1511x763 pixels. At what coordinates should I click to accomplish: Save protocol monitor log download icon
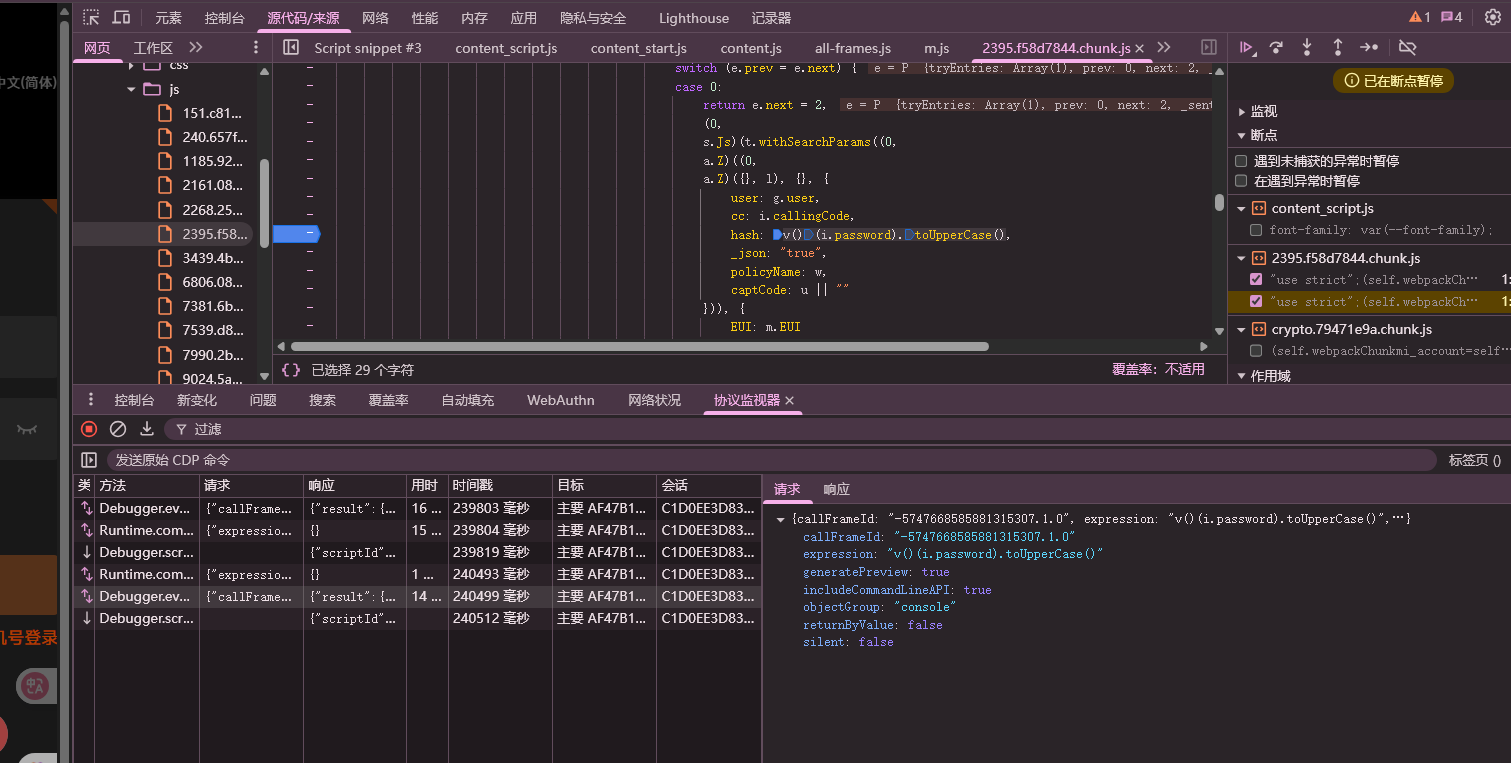pos(147,429)
